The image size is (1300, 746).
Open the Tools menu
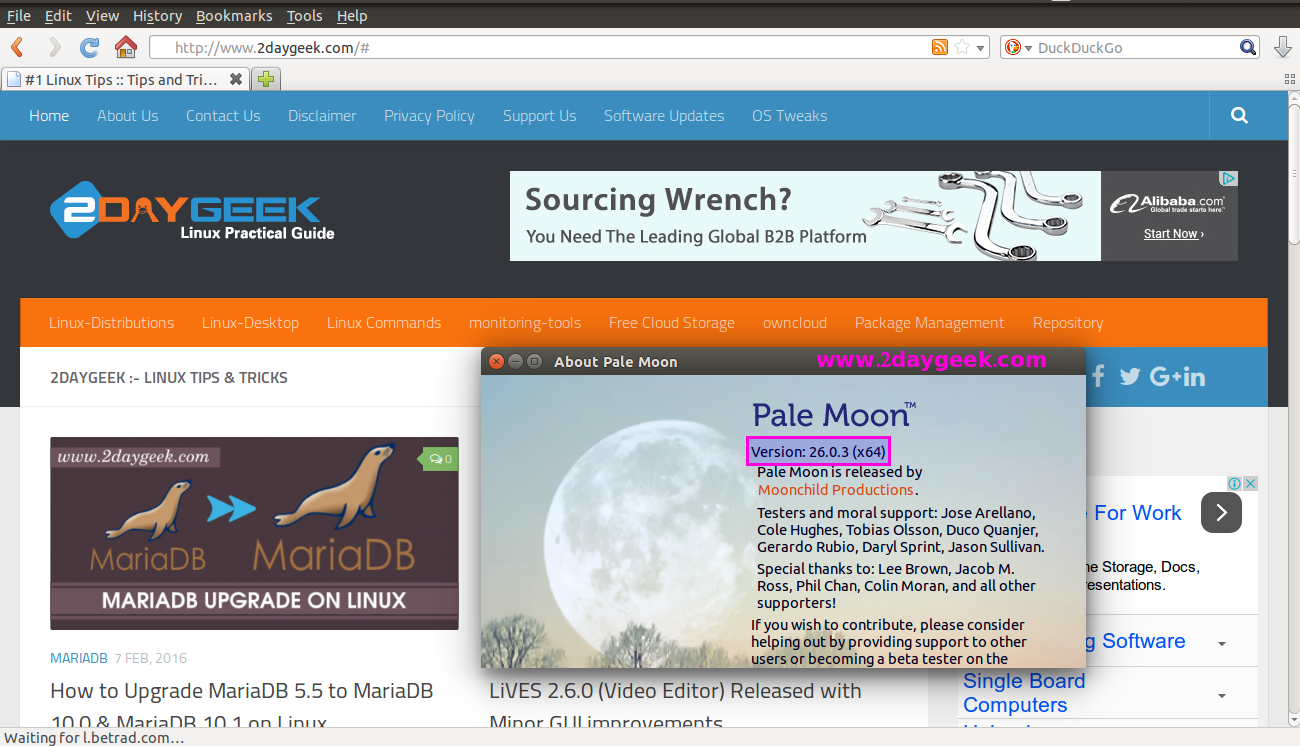(304, 16)
